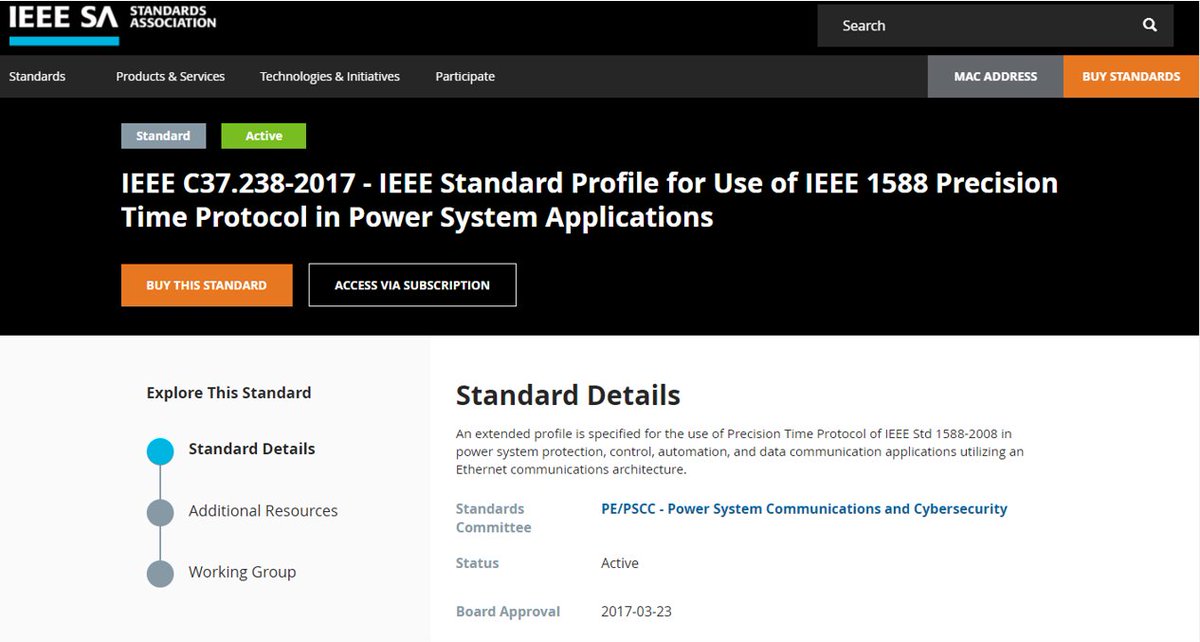Click the Status label
The width and height of the screenshot is (1200, 642).
tap(477, 563)
